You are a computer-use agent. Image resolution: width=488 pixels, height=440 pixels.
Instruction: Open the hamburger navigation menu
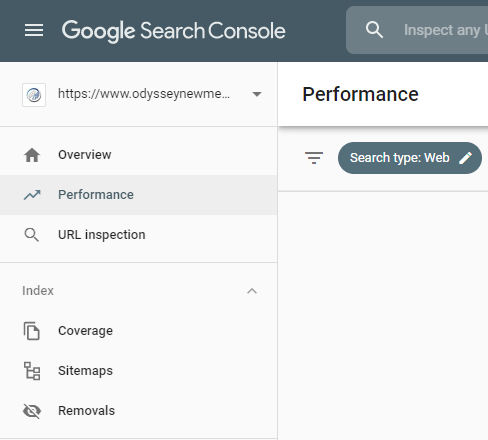[x=34, y=30]
